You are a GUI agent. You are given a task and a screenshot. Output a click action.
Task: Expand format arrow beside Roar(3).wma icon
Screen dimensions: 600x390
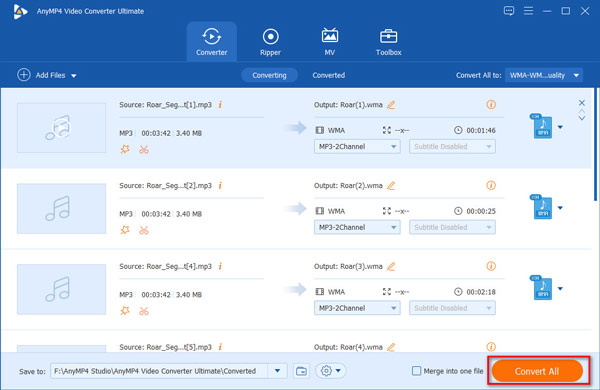pos(560,289)
